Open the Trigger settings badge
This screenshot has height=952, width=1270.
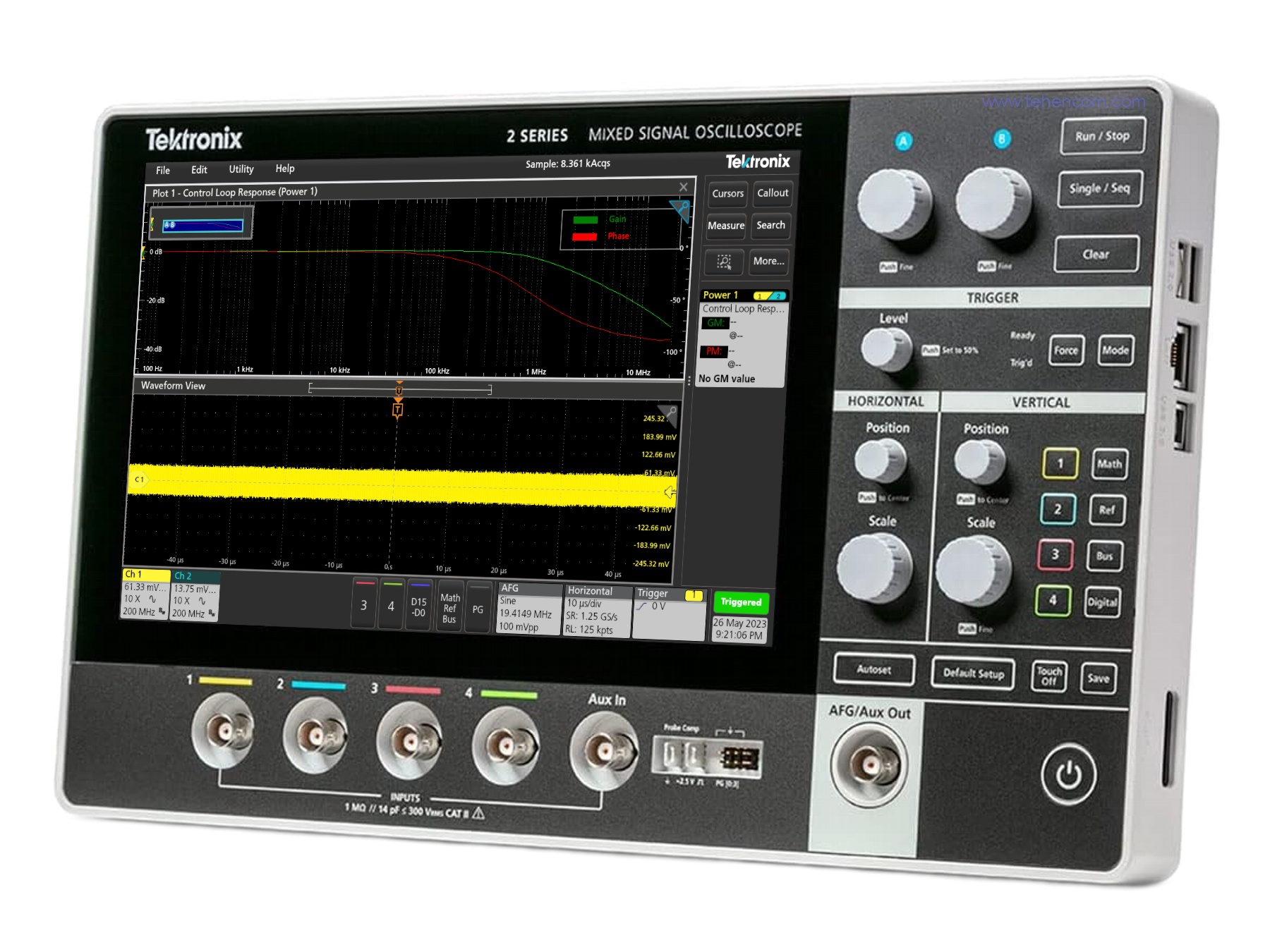click(x=669, y=614)
